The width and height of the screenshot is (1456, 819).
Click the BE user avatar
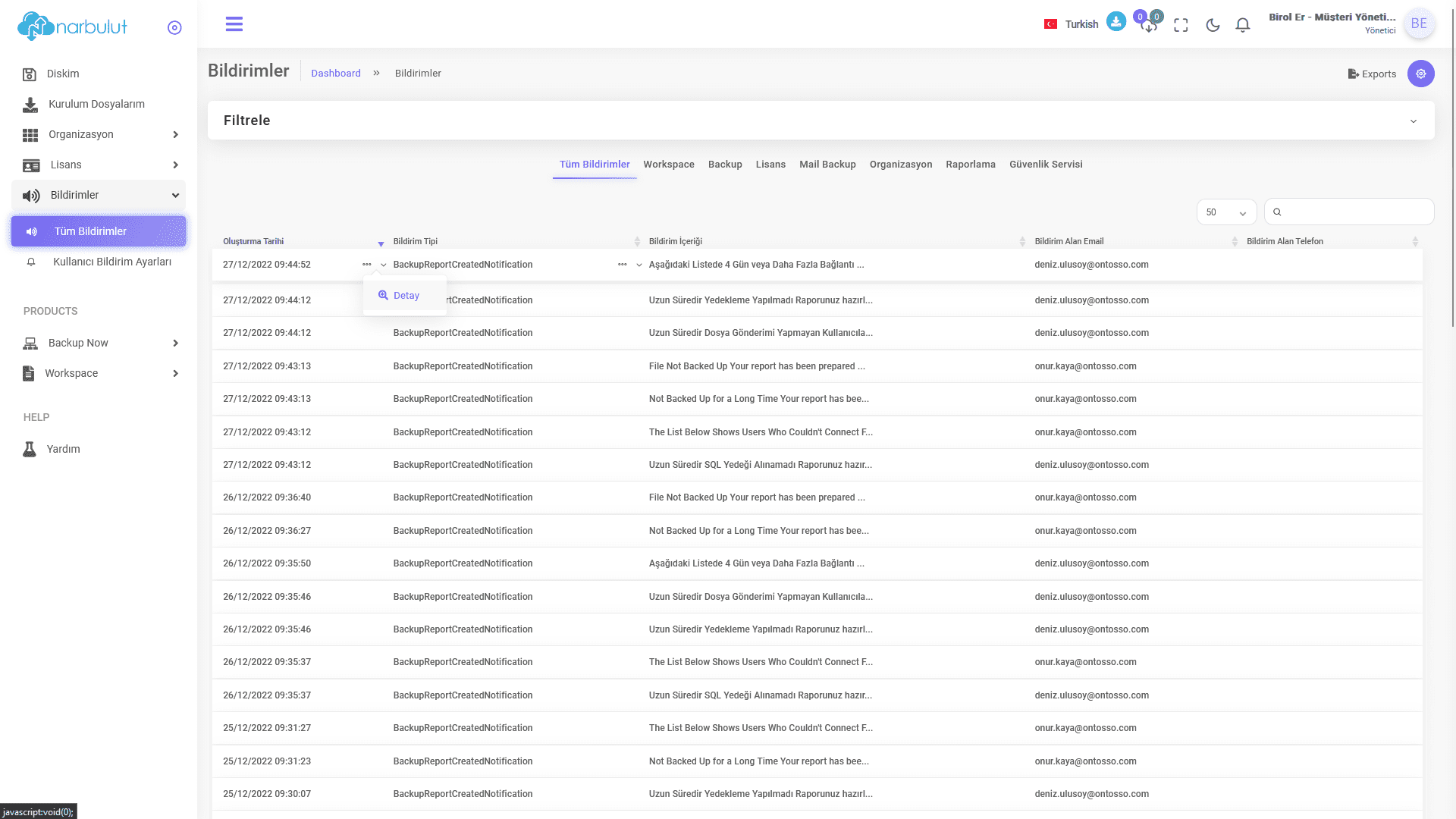(1419, 24)
